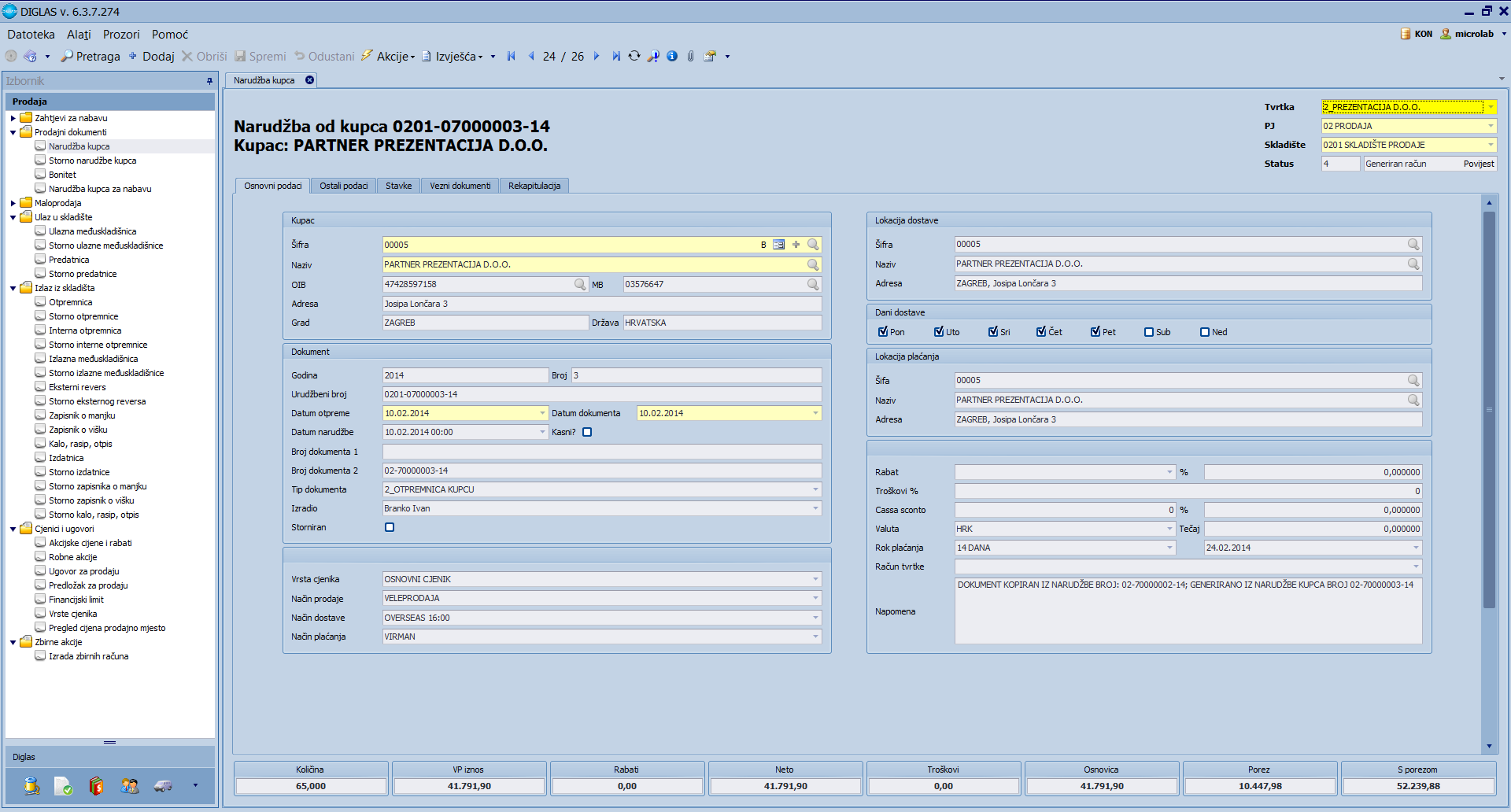Jump to the last record
1511x812 pixels.
[x=615, y=57]
